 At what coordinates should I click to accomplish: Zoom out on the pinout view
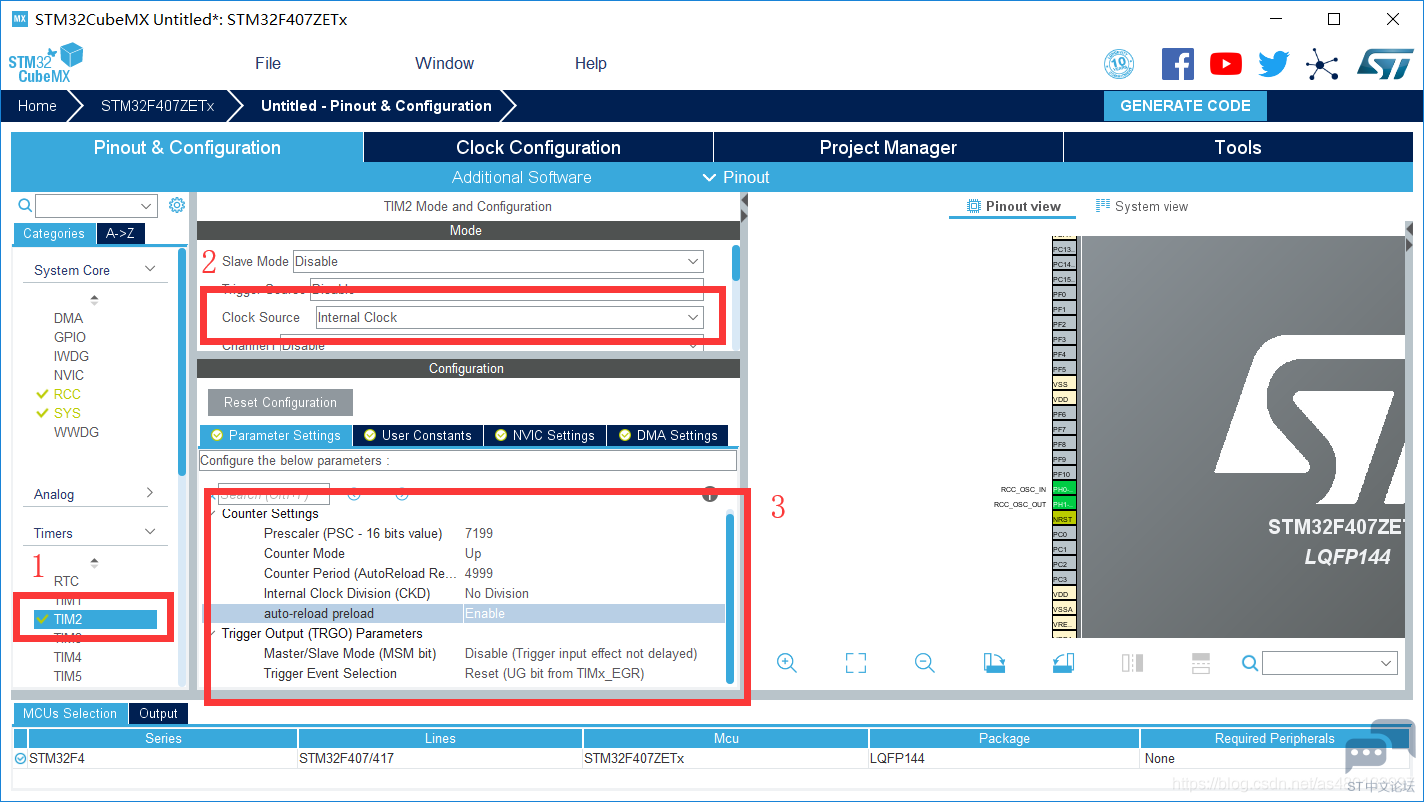pyautogui.click(x=925, y=663)
